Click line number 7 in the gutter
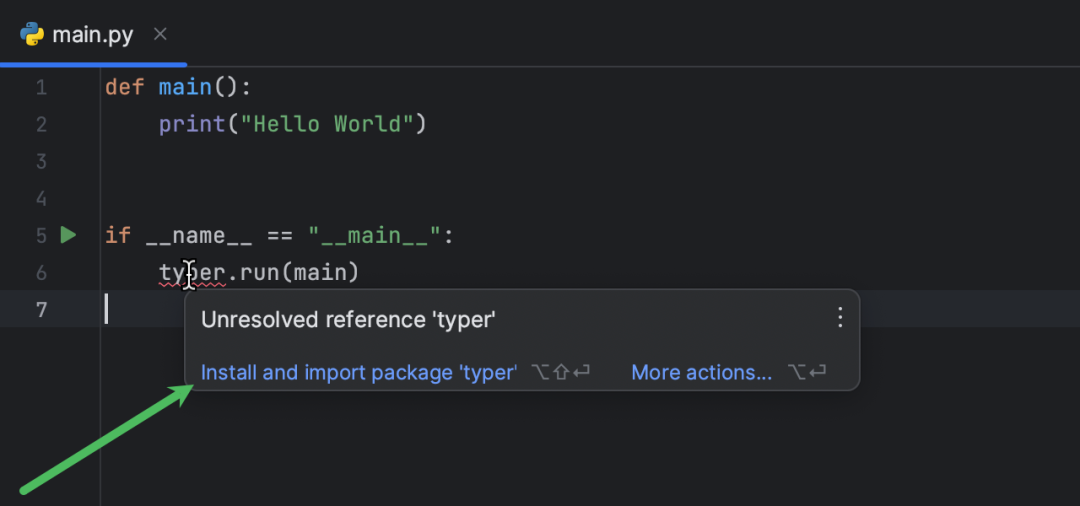The height and width of the screenshot is (506, 1080). click(41, 310)
